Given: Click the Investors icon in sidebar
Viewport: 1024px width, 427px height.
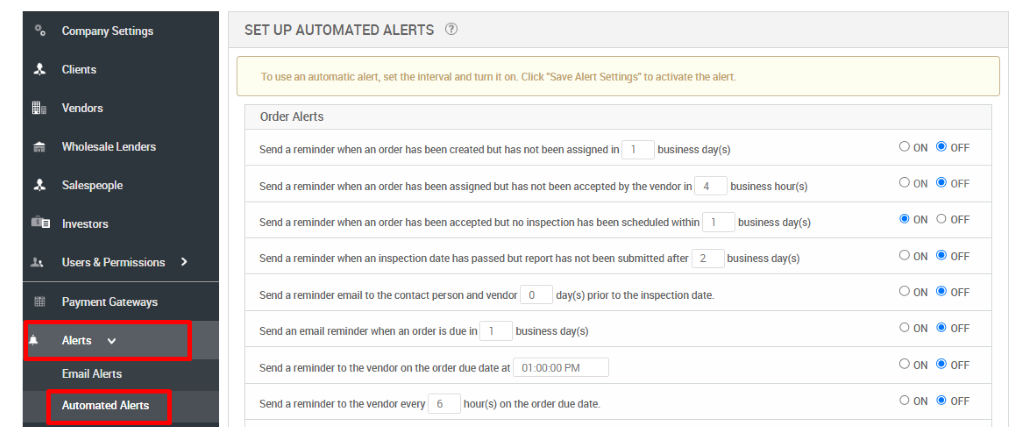Looking at the screenshot, I should pos(40,224).
